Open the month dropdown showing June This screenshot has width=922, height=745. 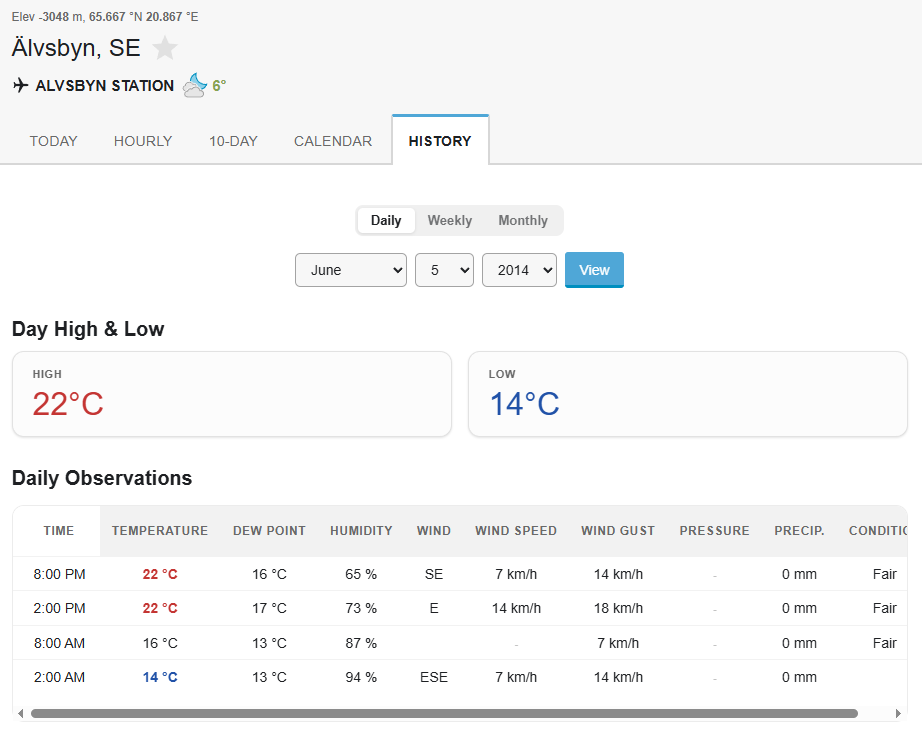click(351, 270)
